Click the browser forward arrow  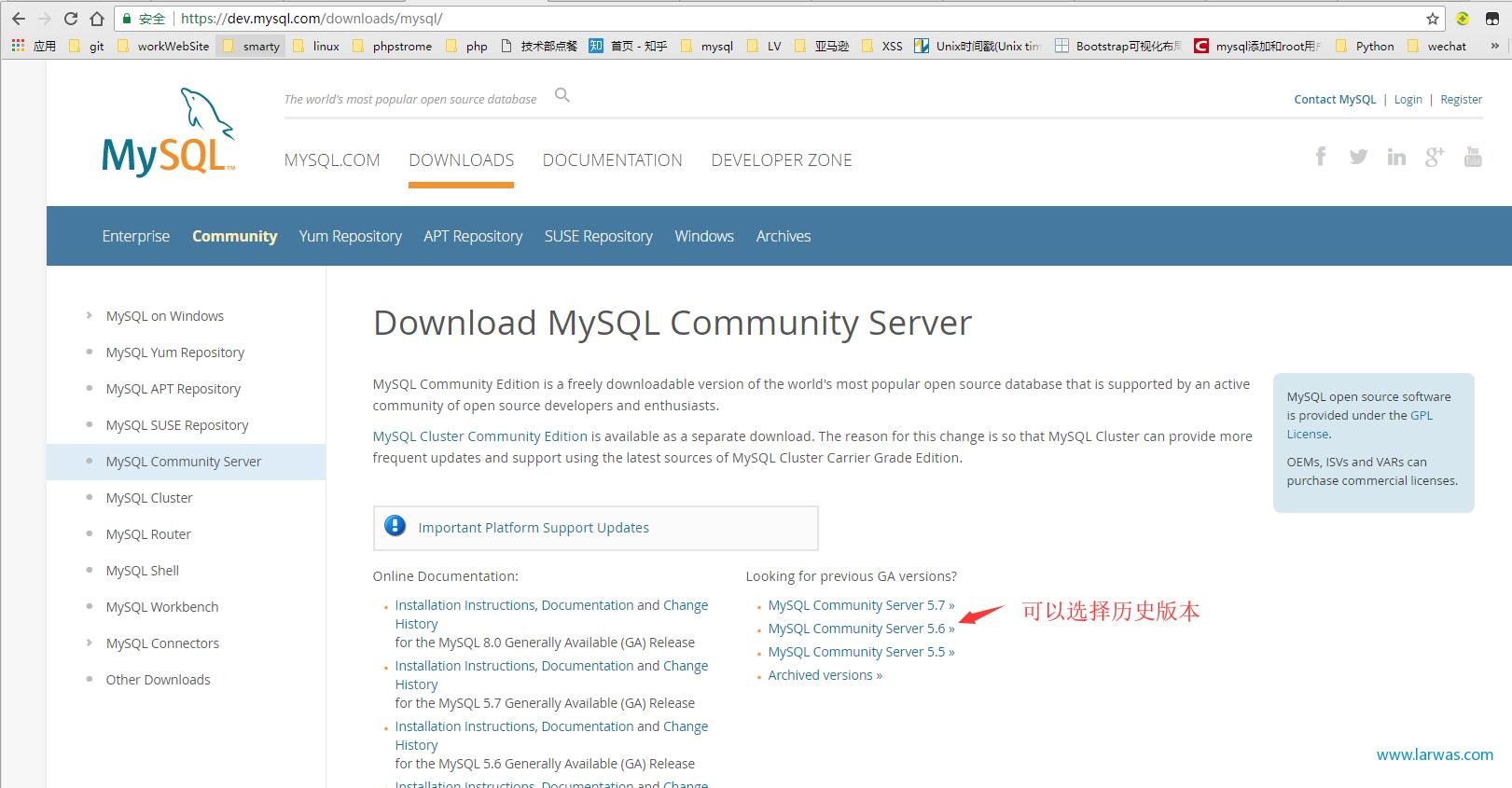tap(44, 19)
